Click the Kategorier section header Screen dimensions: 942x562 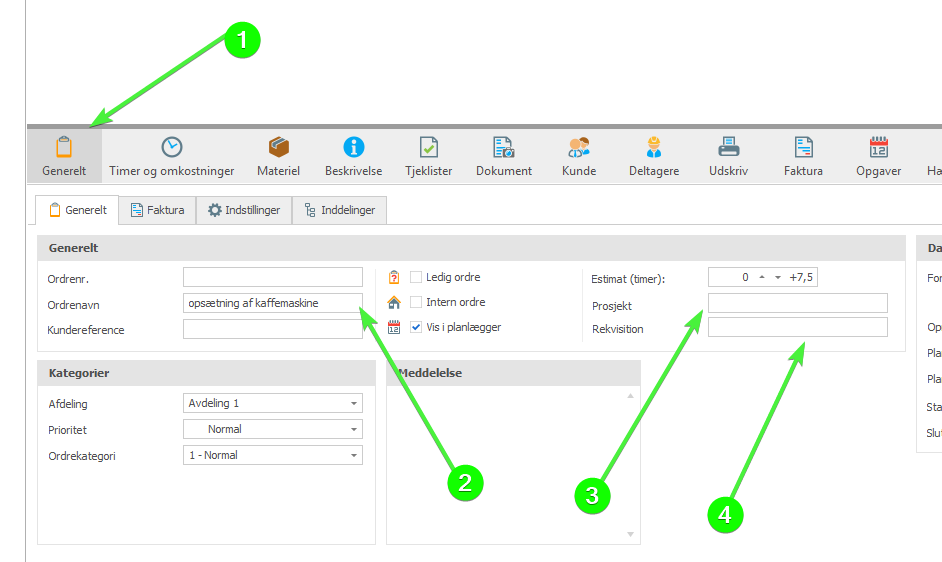[207, 373]
